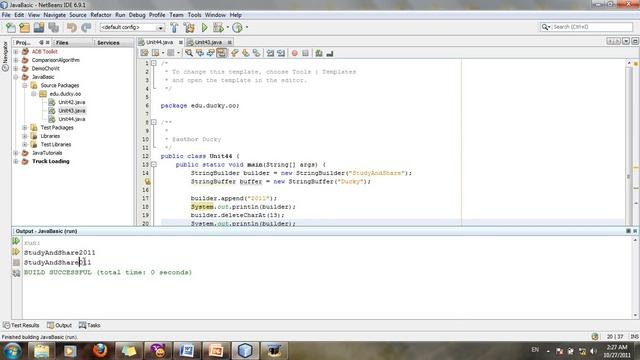Click Re-run with modifications icon in Output
The width and height of the screenshot is (640, 360).
16,252
